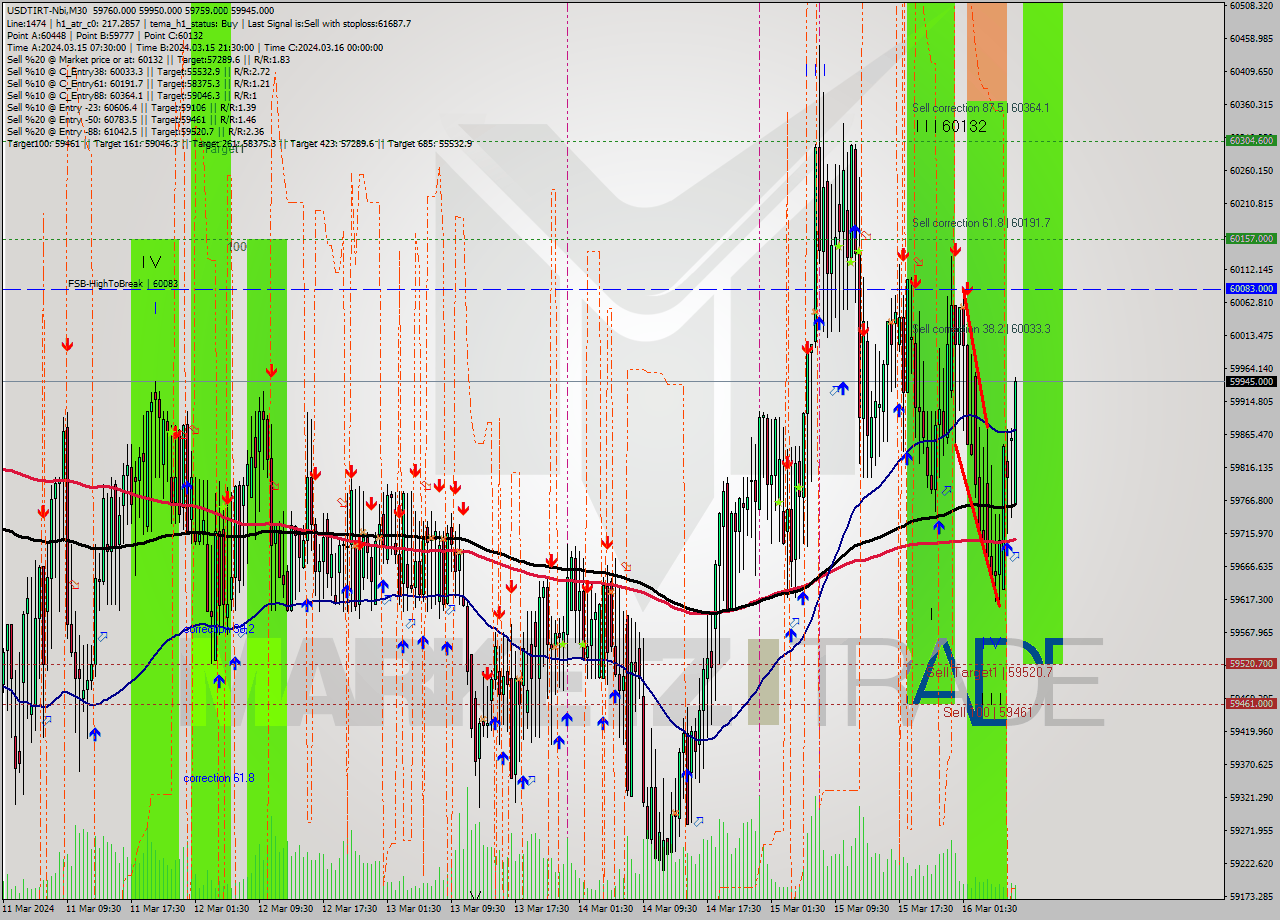
Task: Click the 'I V' wave label
Action: pyautogui.click(x=150, y=261)
